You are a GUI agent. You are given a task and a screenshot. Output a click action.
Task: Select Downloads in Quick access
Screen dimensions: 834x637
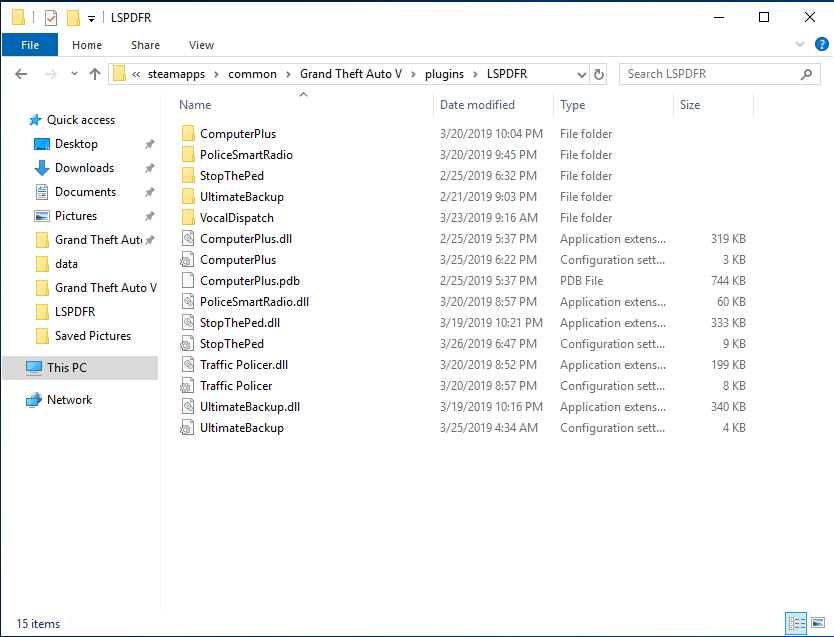click(84, 168)
